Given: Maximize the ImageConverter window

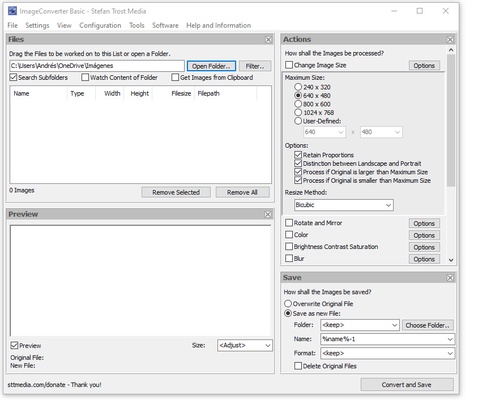Looking at the screenshot, I should coord(420,11).
